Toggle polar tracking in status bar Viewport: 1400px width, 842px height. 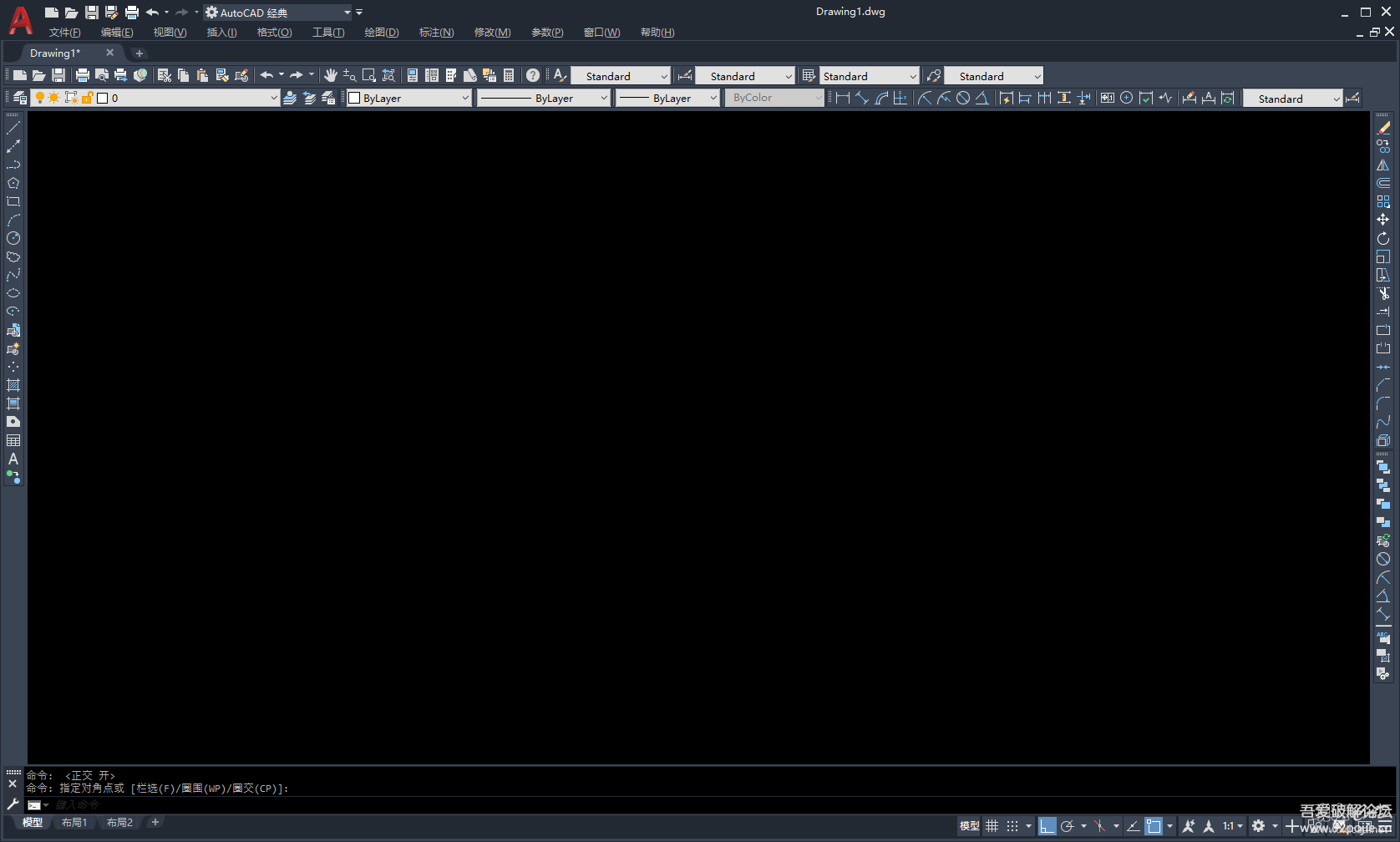(1068, 826)
